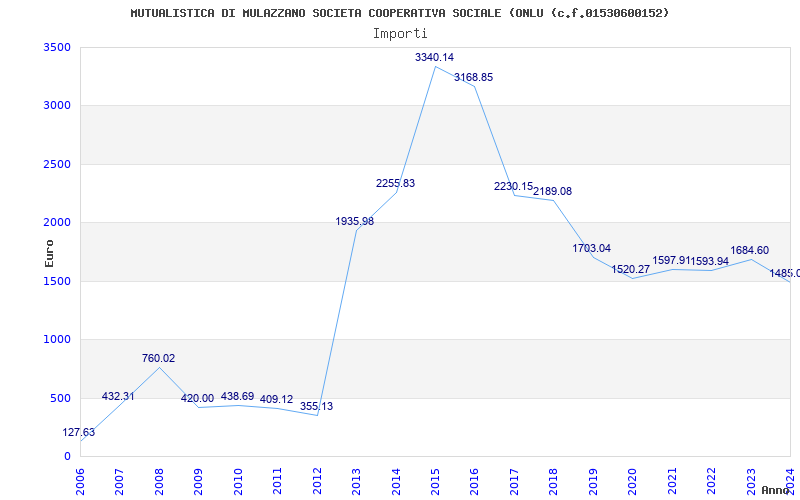
Task: Click the 3340.14 peak value label
Action: click(434, 57)
